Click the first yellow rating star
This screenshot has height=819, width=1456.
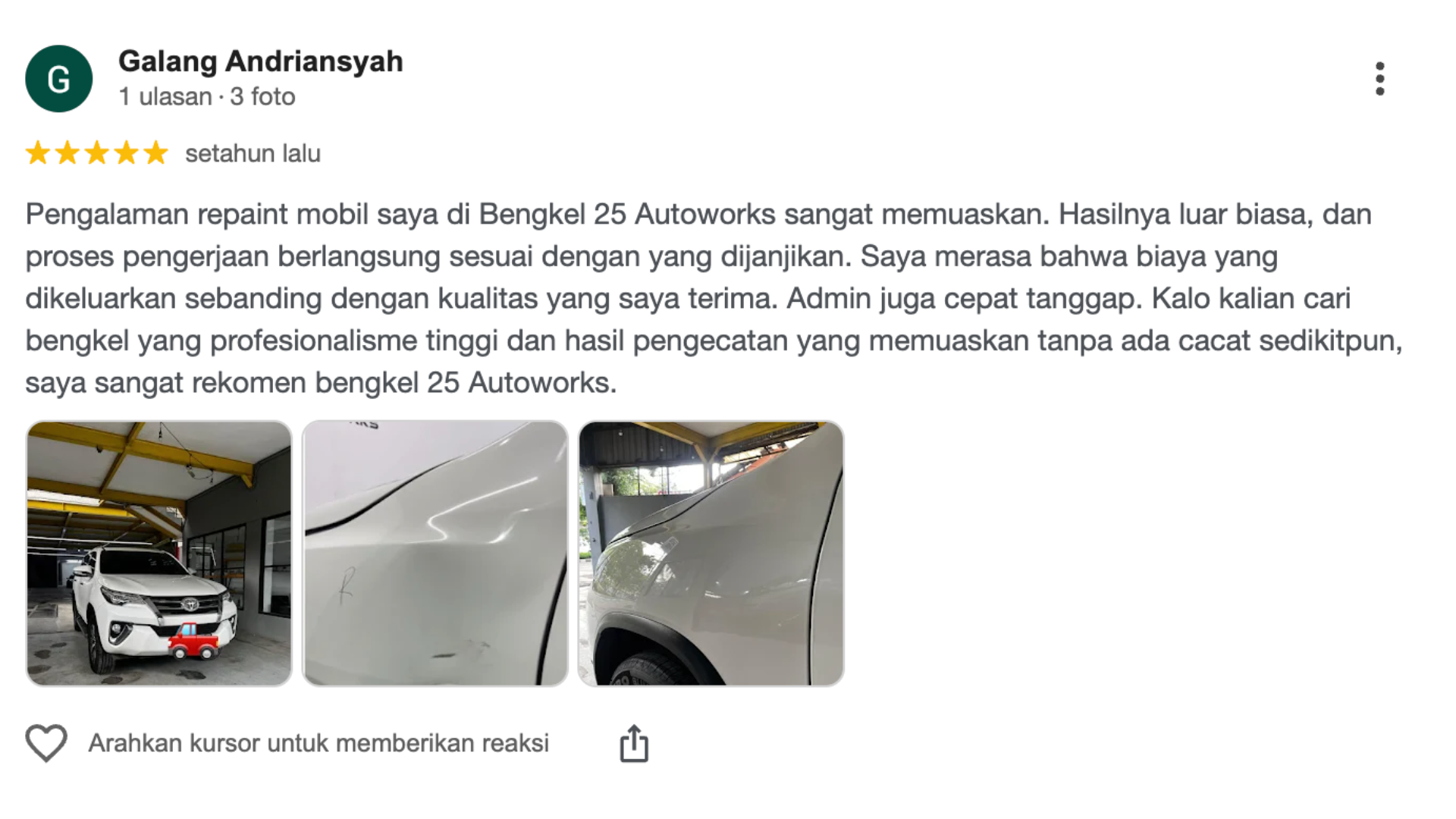38,153
